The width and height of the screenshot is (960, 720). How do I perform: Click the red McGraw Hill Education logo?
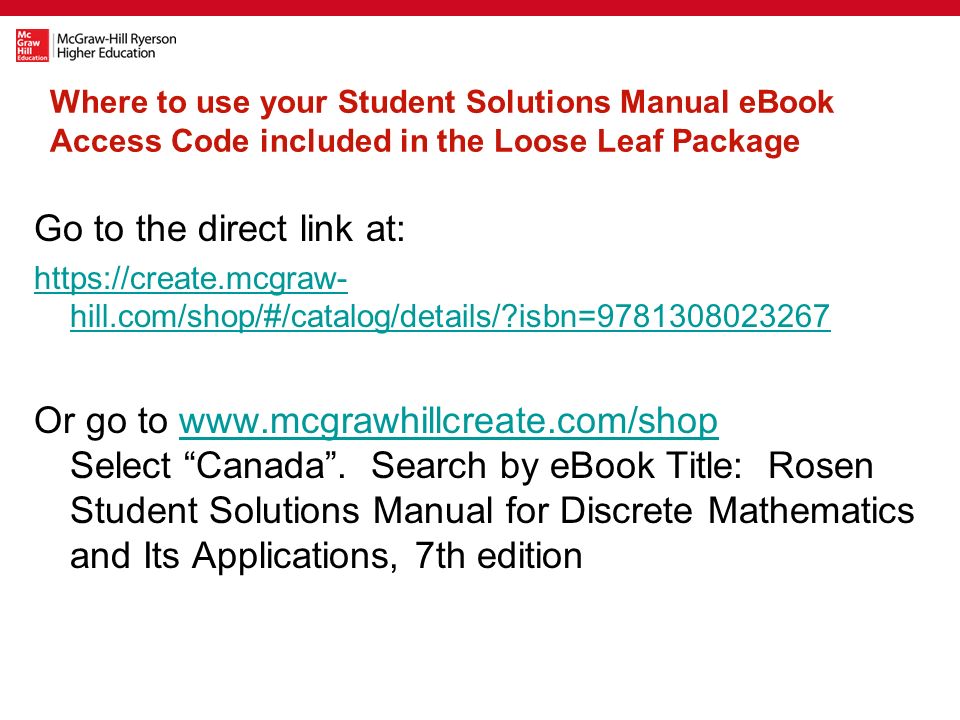click(x=32, y=46)
